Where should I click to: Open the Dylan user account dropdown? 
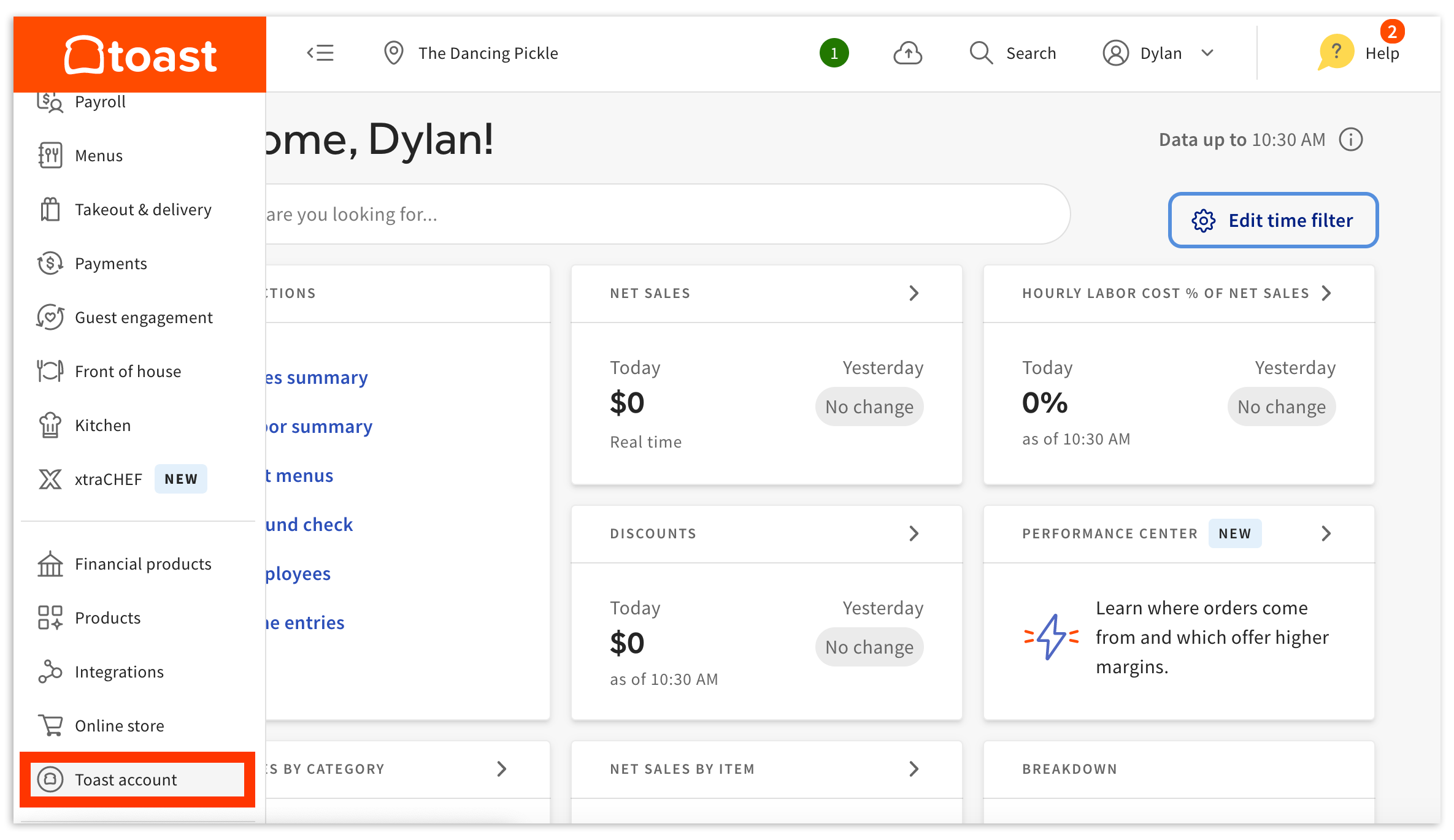tap(1158, 53)
